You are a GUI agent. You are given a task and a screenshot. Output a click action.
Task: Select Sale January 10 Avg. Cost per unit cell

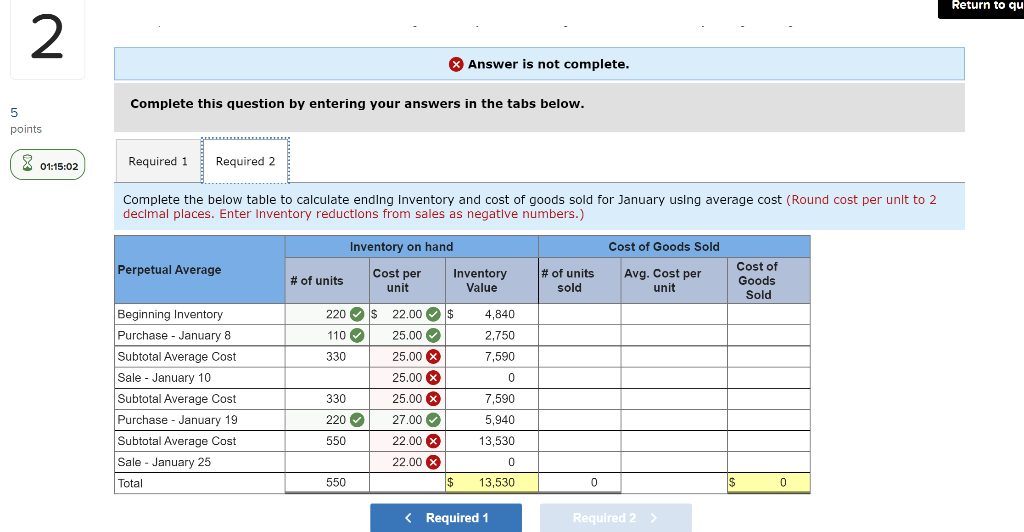674,377
